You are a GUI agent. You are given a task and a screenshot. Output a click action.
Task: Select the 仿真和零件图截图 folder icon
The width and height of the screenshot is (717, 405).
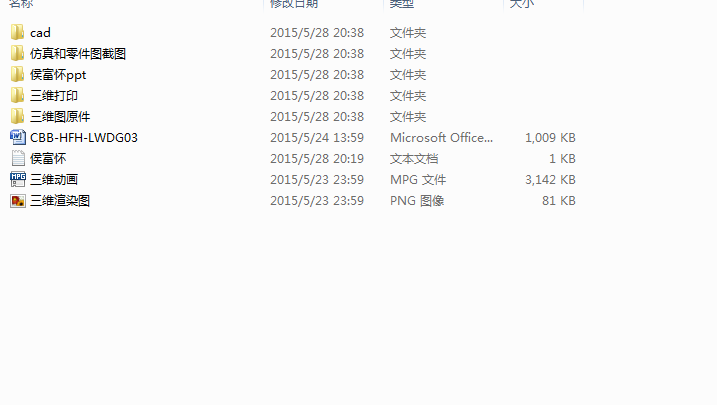[17, 53]
